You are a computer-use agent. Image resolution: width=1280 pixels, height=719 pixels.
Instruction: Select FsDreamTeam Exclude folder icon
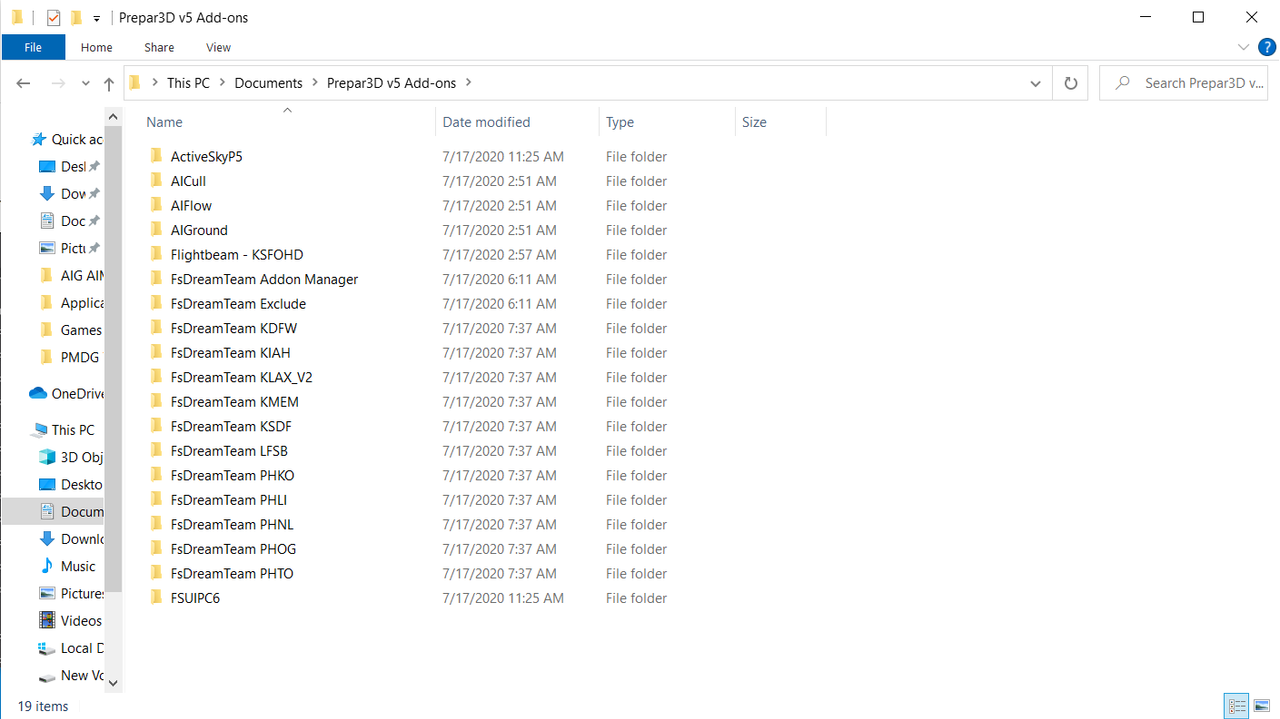click(155, 303)
